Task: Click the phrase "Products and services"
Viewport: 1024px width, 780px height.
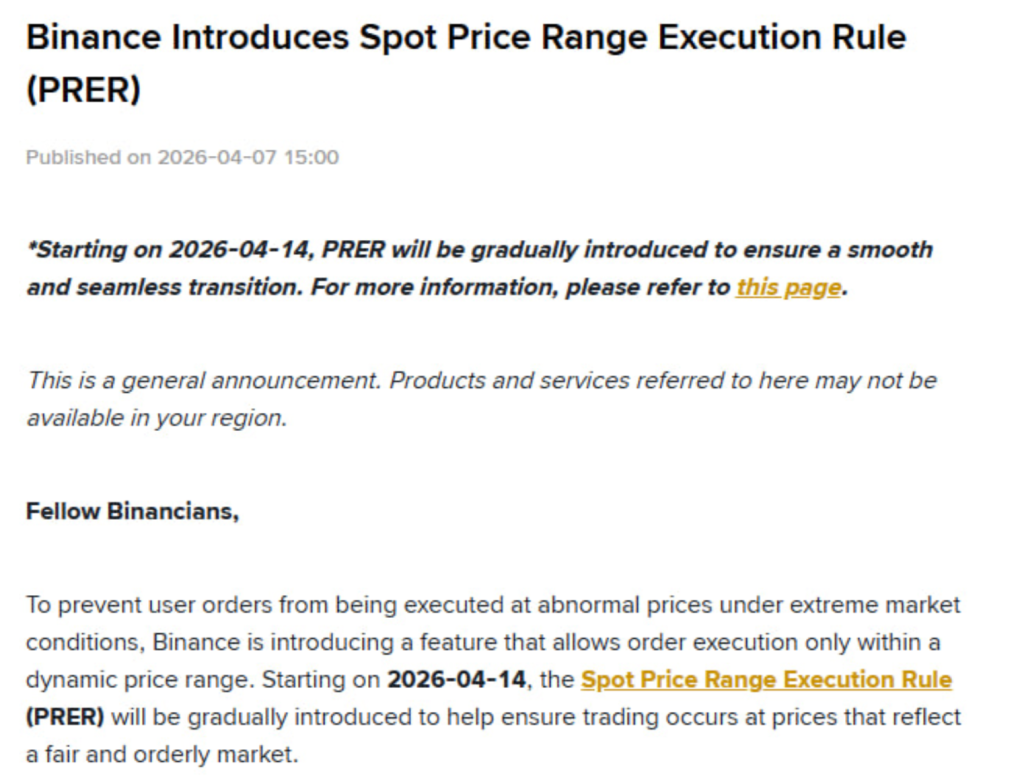Action: (x=509, y=381)
